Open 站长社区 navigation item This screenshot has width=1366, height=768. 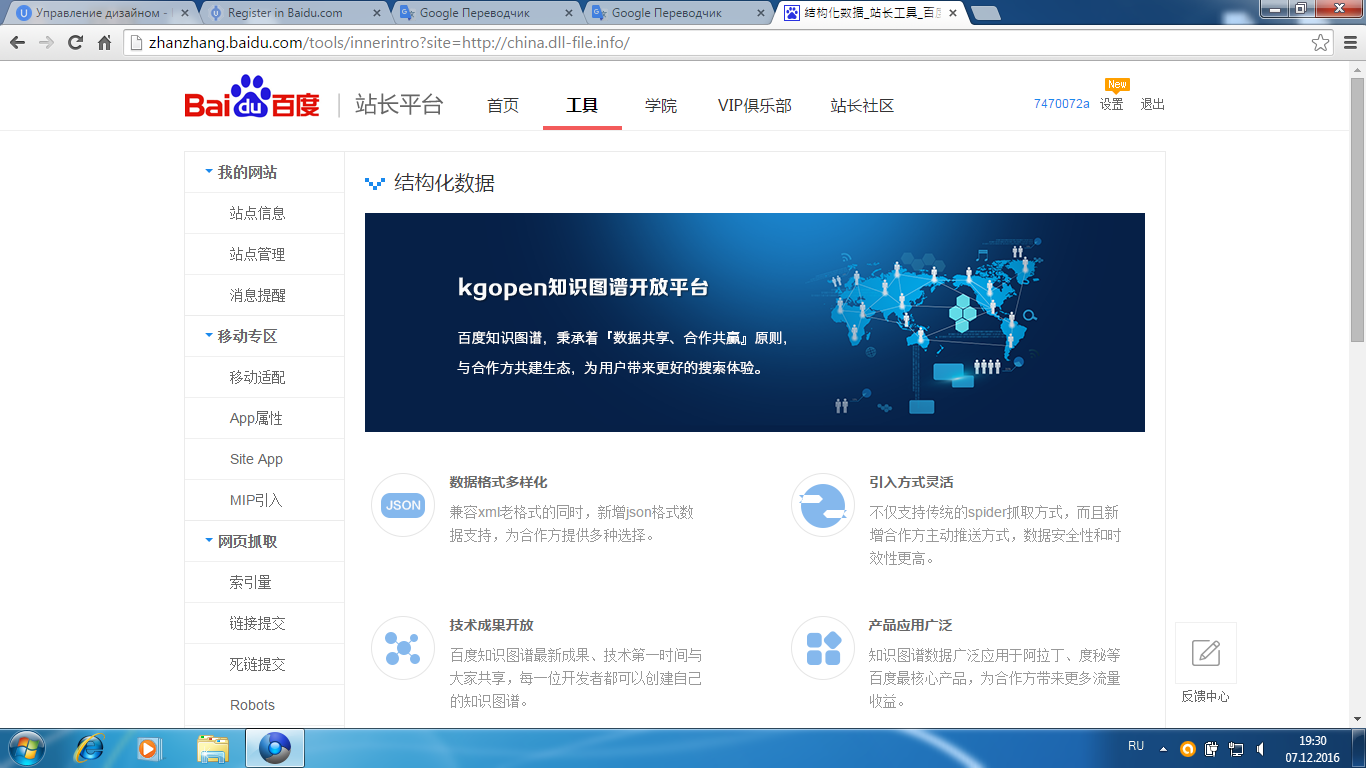(x=862, y=105)
